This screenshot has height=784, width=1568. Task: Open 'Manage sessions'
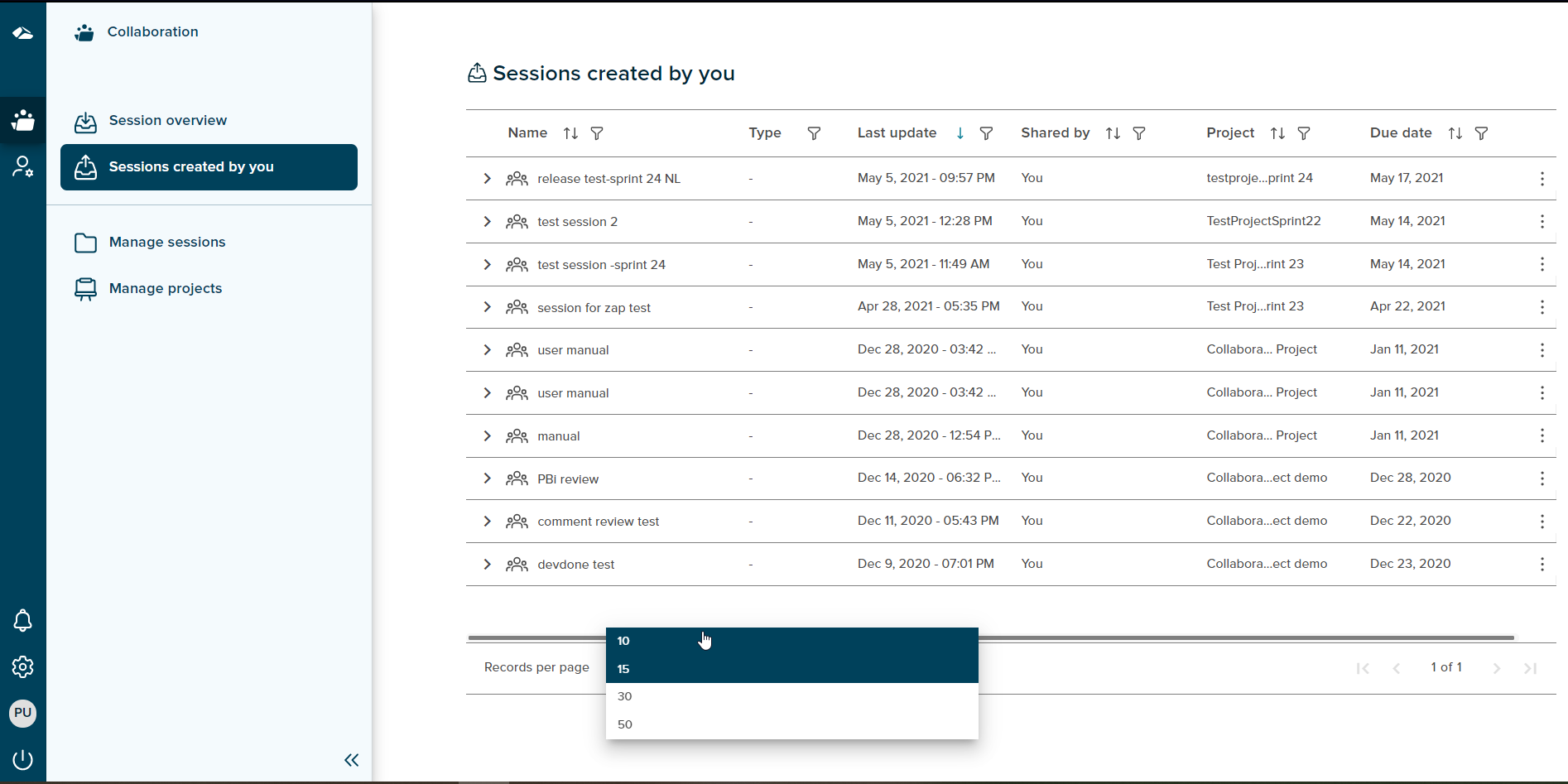(x=167, y=242)
